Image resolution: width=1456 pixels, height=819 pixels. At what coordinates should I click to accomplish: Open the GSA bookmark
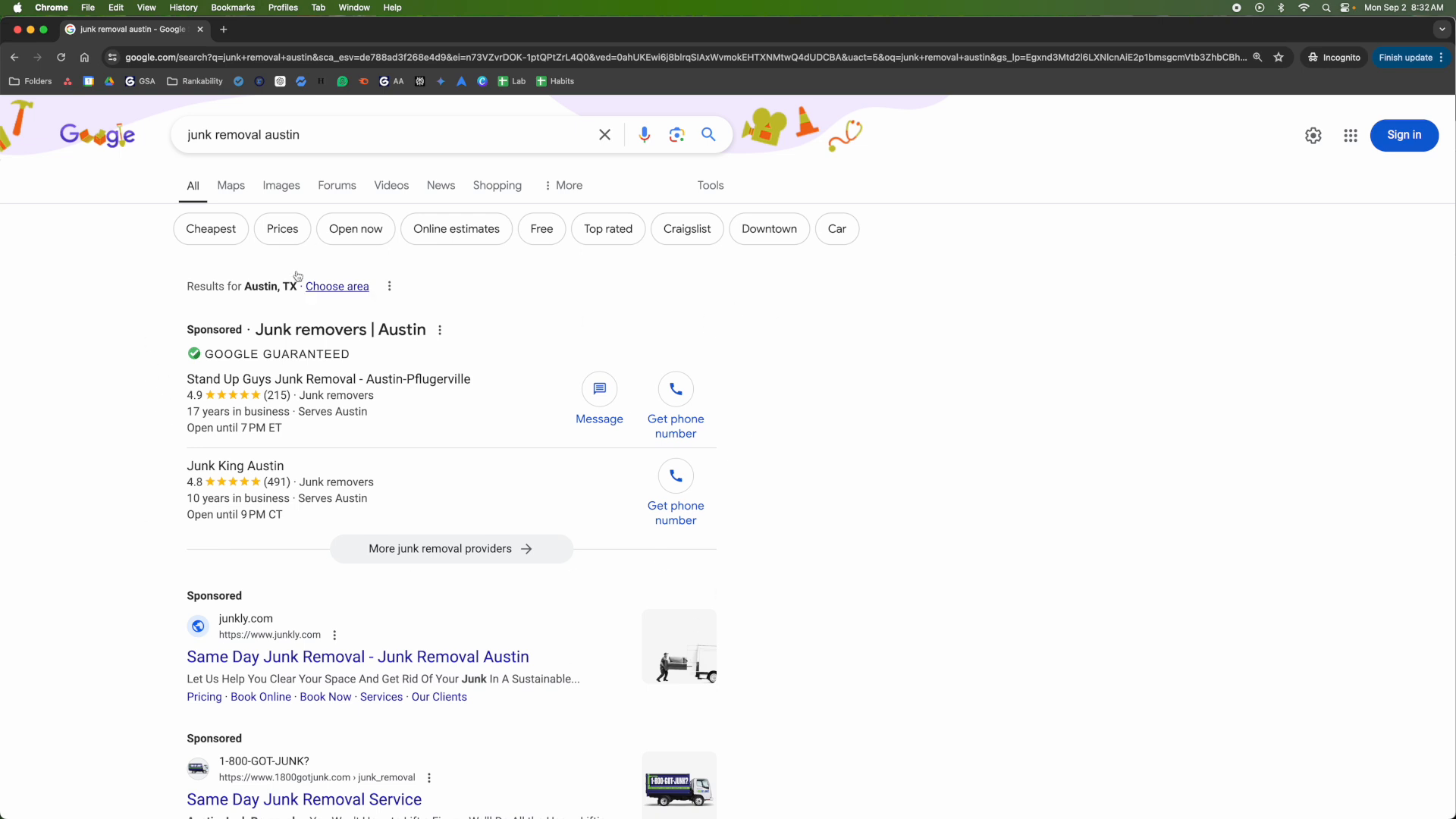click(140, 81)
